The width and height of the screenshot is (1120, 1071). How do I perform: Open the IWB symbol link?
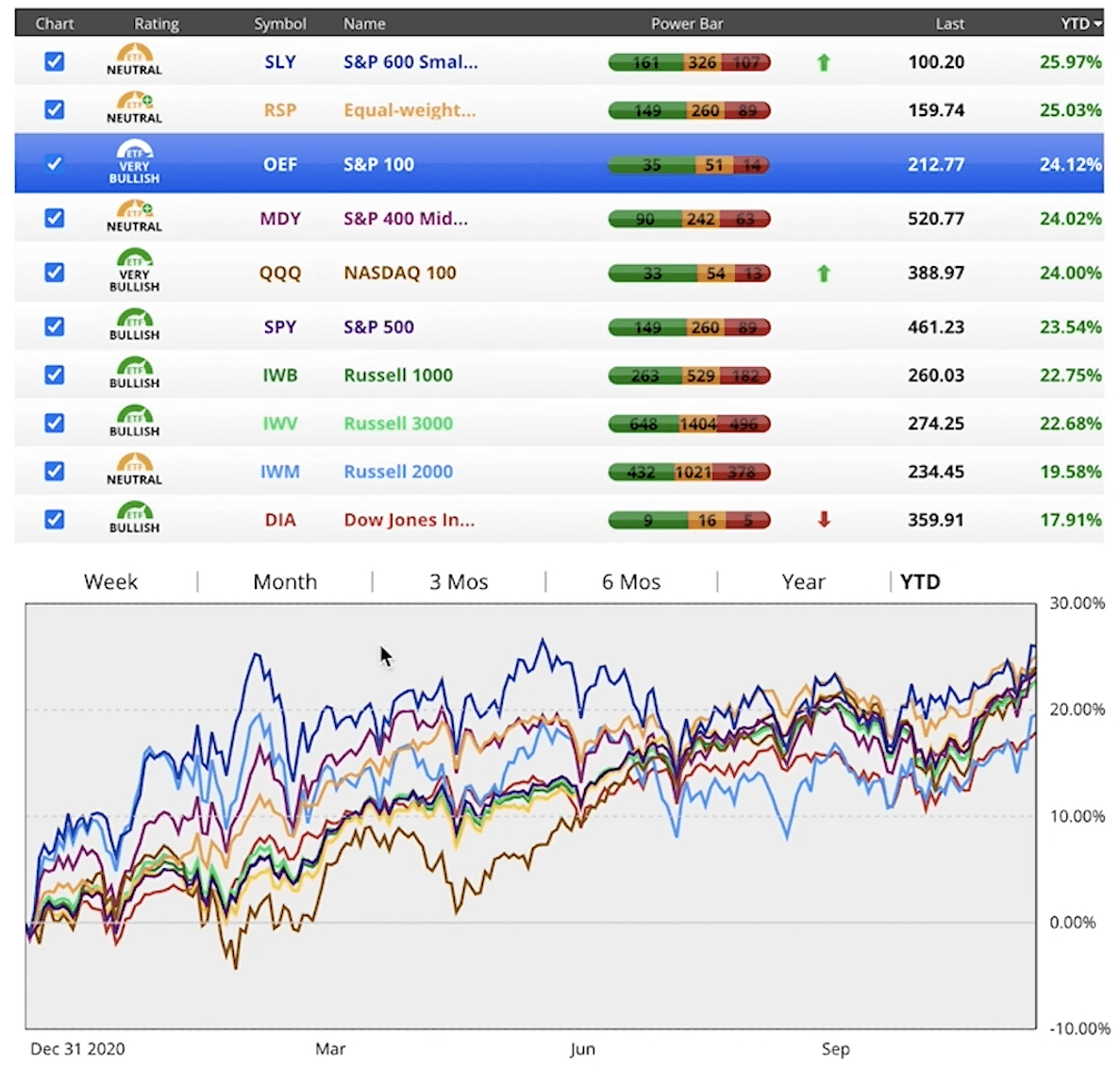pos(280,376)
